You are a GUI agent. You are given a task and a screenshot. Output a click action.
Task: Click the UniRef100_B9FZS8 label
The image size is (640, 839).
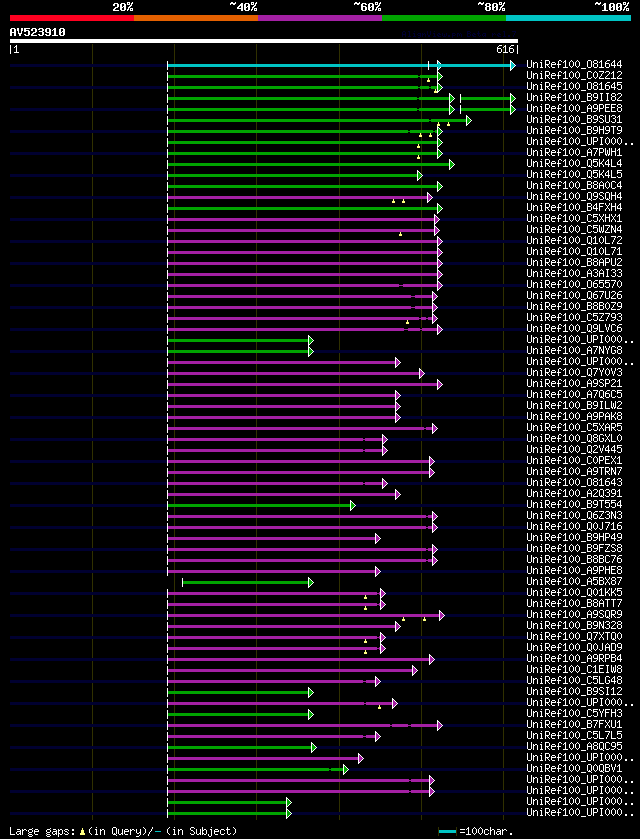pyautogui.click(x=574, y=547)
